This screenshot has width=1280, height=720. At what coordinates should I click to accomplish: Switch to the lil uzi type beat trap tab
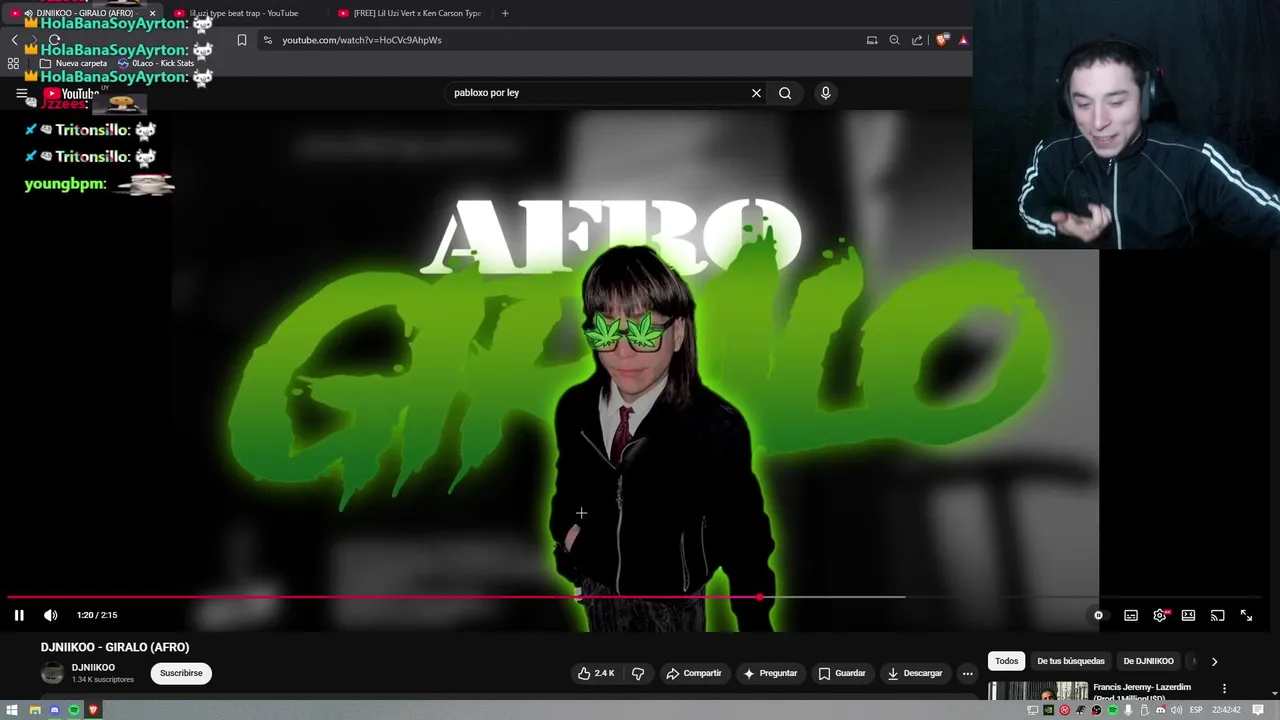tap(244, 13)
